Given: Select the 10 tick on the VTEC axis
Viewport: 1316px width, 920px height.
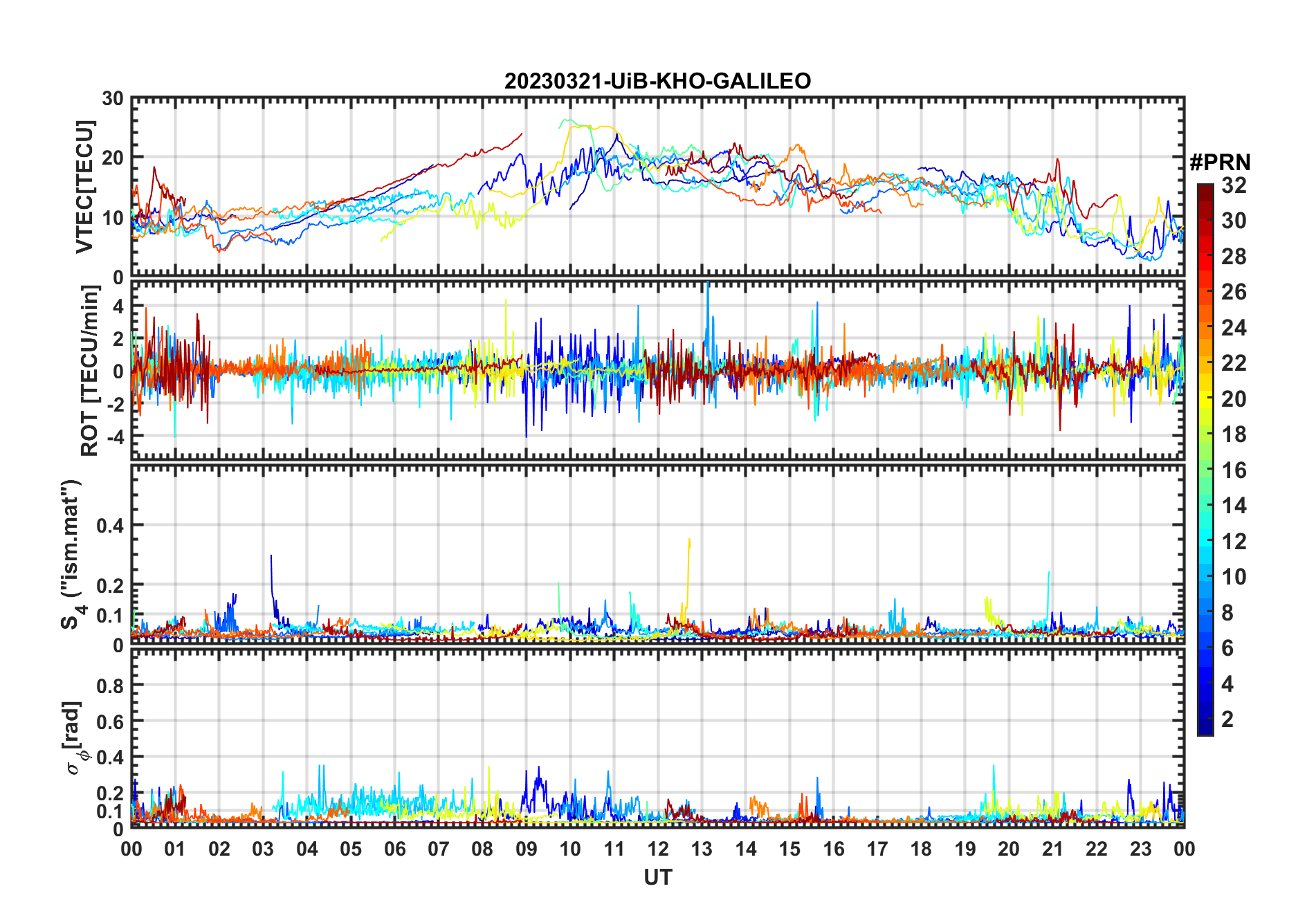Looking at the screenshot, I should 113,217.
